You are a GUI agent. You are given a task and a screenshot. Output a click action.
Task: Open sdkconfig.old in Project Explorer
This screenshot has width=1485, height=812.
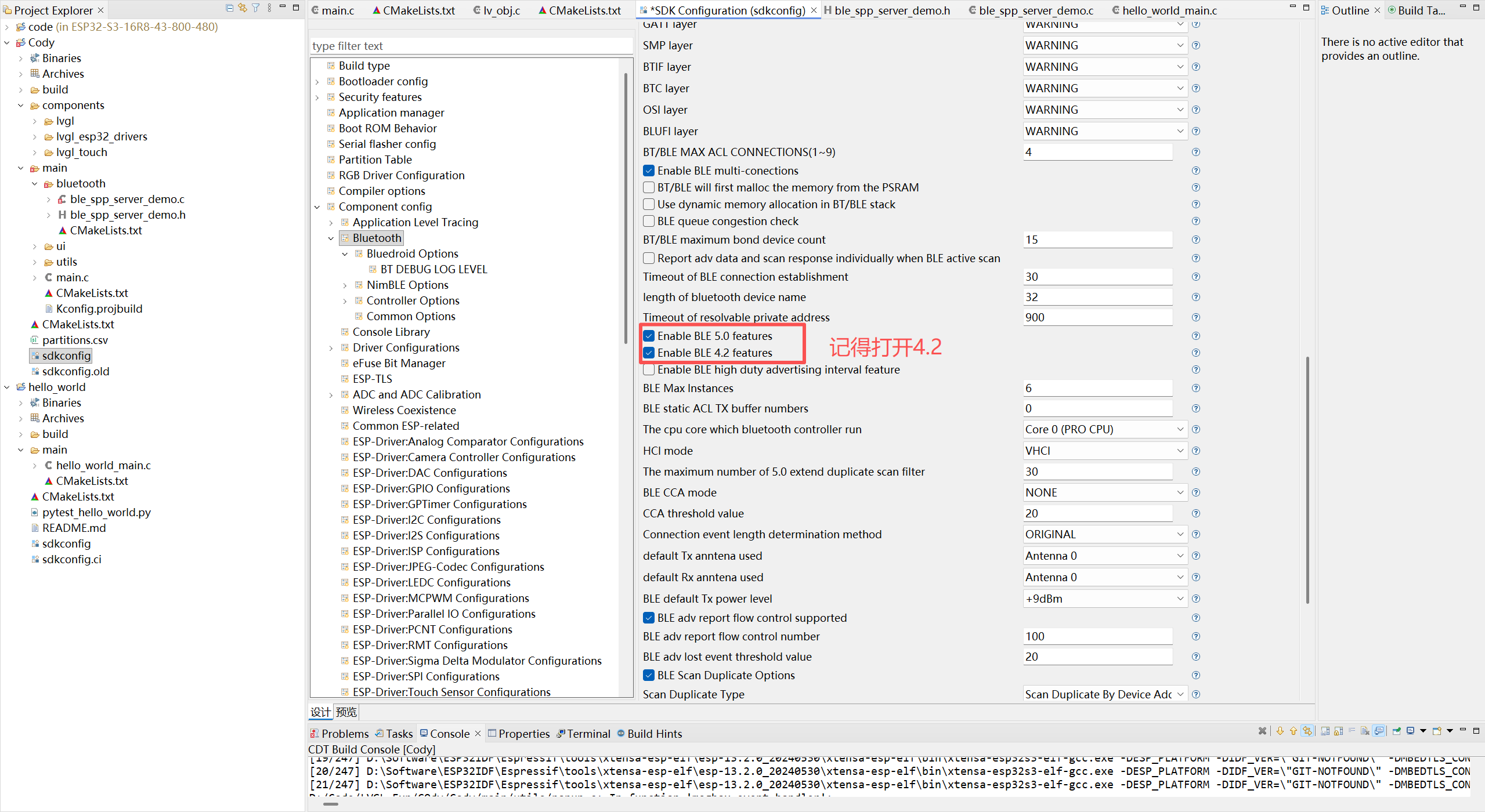tap(75, 371)
